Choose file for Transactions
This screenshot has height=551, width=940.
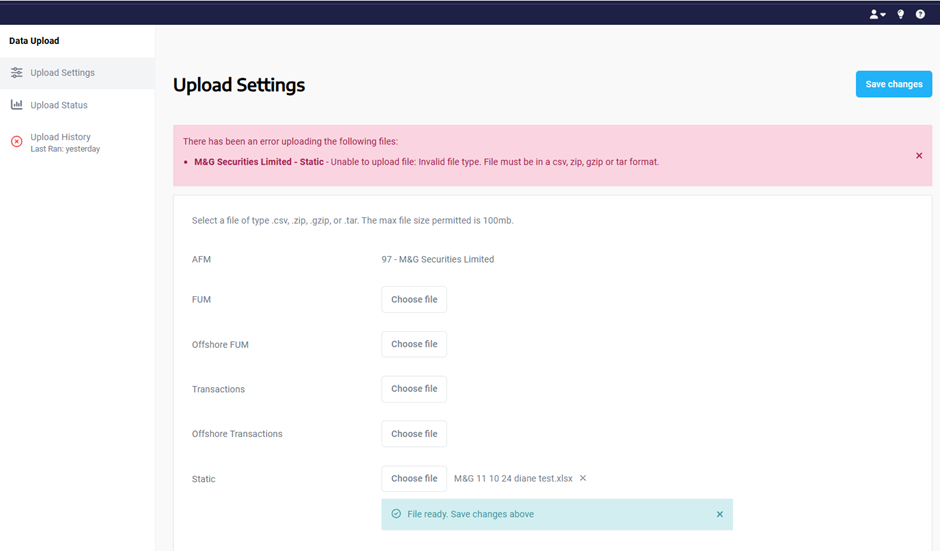(414, 389)
